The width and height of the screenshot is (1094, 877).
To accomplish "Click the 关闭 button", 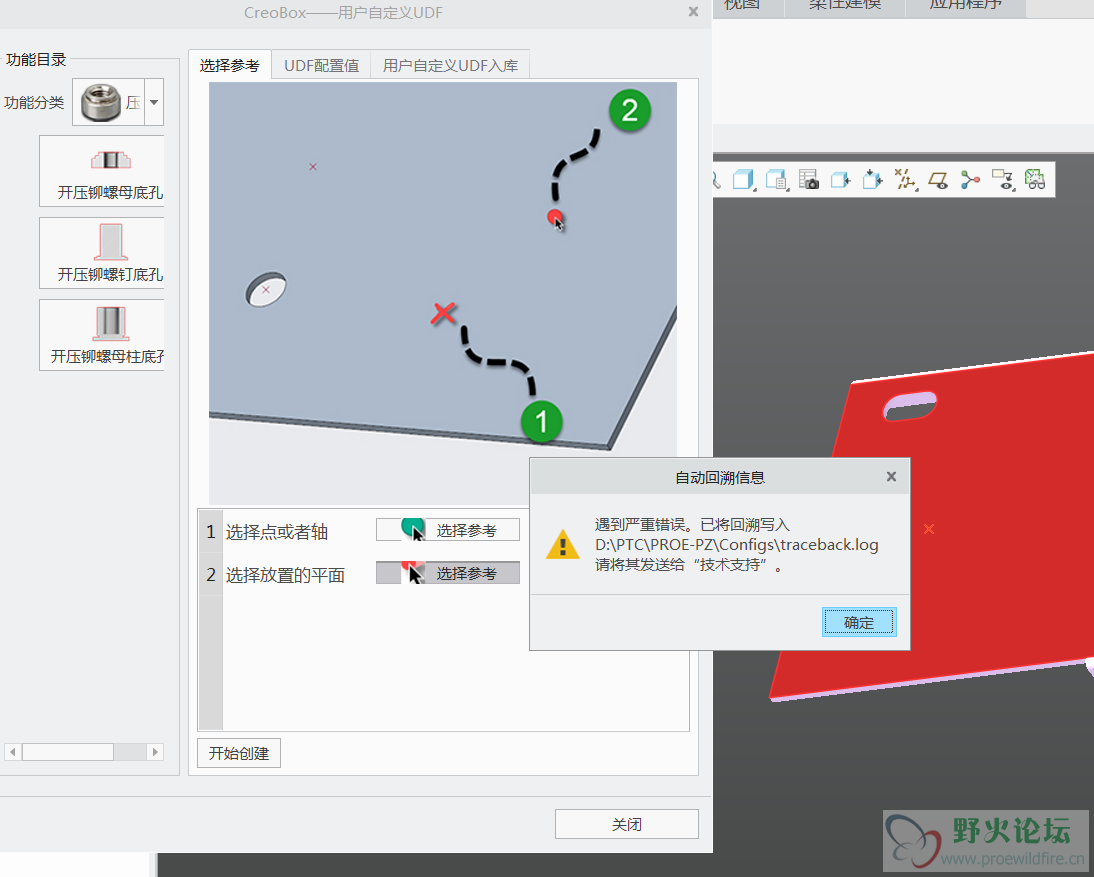I will (627, 824).
